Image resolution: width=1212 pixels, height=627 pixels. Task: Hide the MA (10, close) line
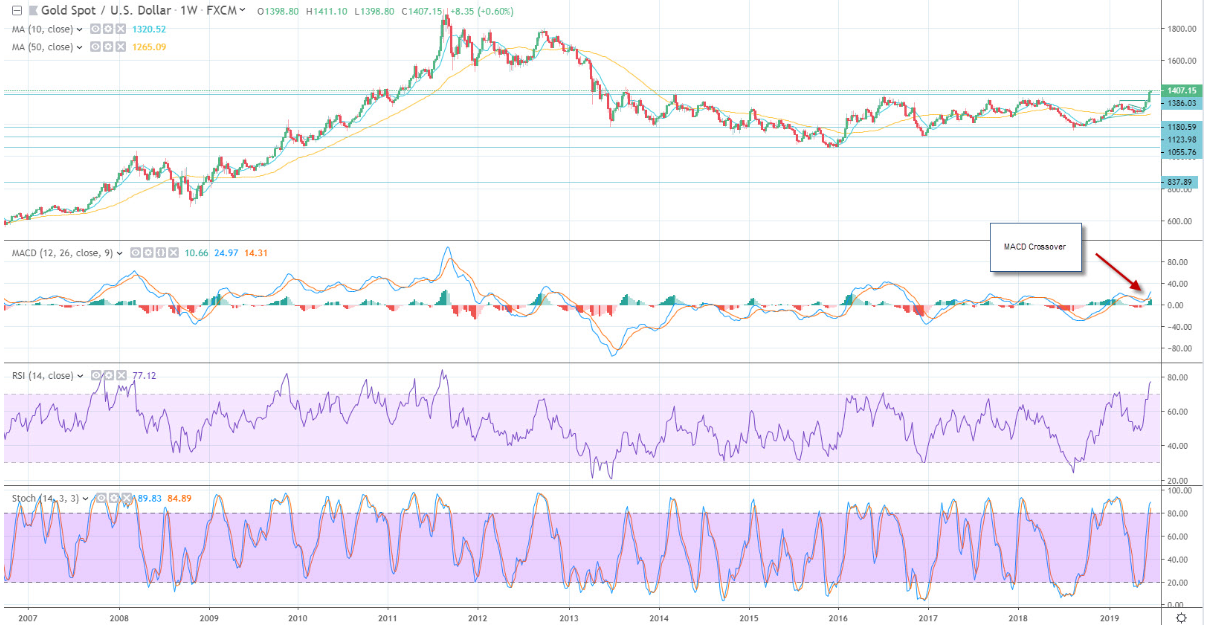(x=95, y=30)
